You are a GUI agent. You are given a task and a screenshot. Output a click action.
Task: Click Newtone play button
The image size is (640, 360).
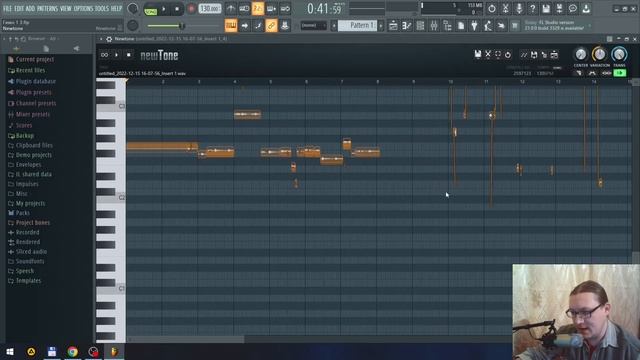(116, 55)
